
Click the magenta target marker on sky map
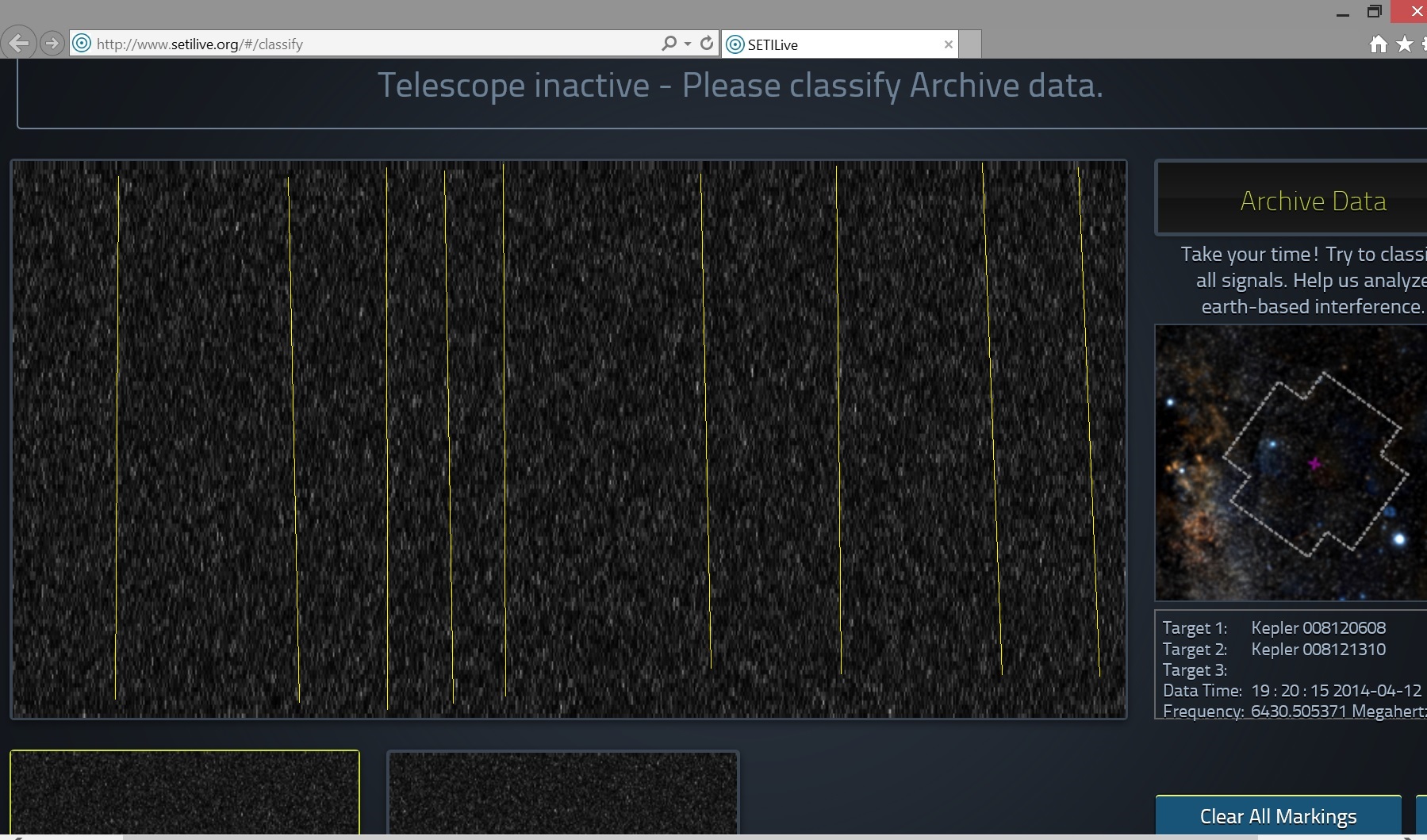pos(1314,463)
